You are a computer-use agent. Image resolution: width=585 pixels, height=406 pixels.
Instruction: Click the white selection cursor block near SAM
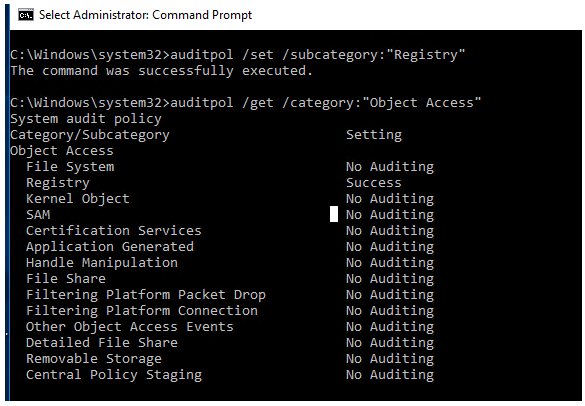coord(334,214)
